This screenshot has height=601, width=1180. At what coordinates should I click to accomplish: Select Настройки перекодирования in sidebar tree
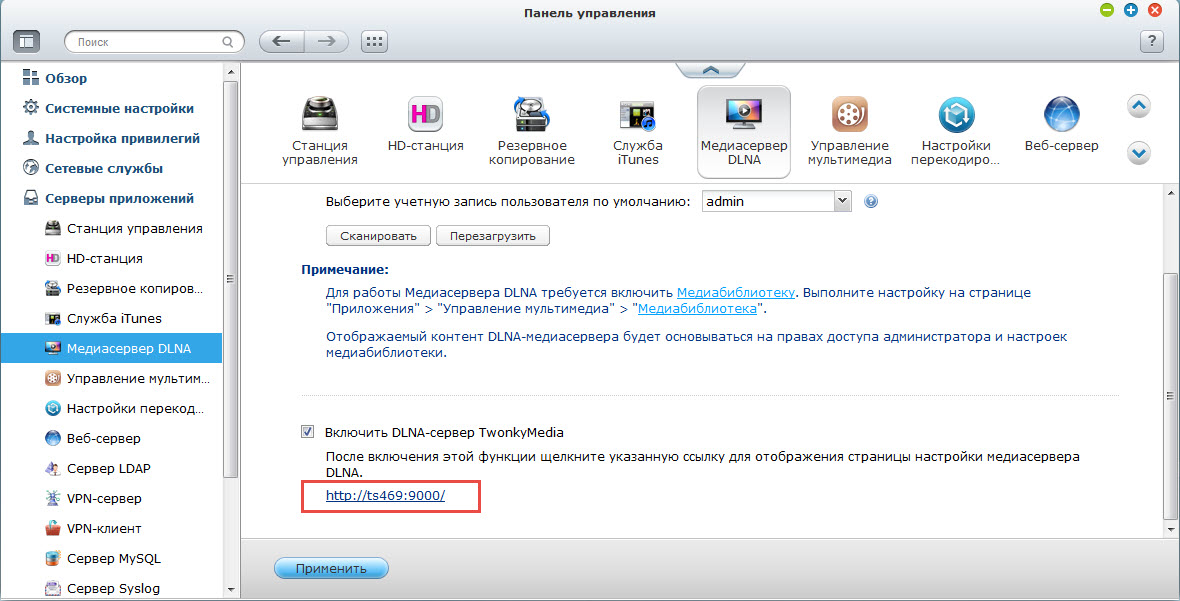pyautogui.click(x=111, y=408)
